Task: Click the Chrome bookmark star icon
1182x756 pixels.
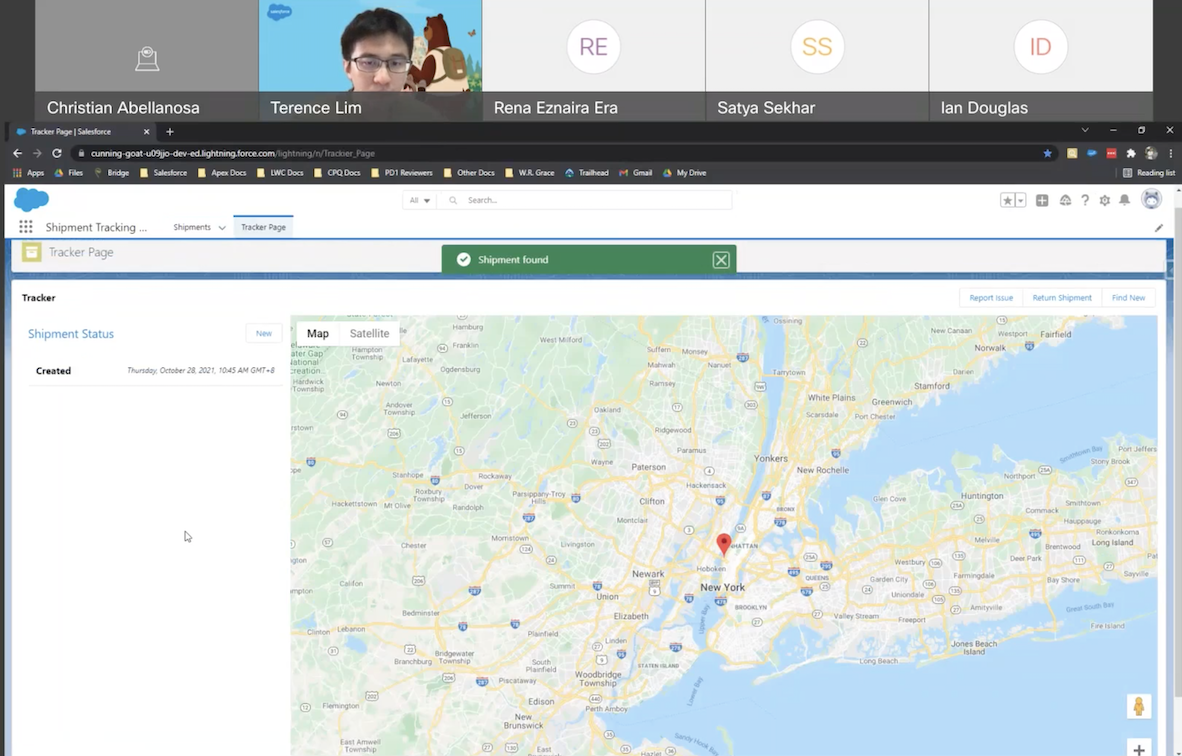Action: click(x=1047, y=153)
